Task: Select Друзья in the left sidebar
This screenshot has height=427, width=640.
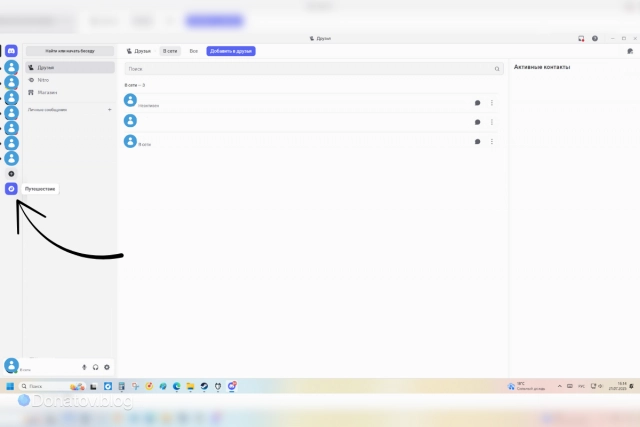Action: click(x=70, y=67)
